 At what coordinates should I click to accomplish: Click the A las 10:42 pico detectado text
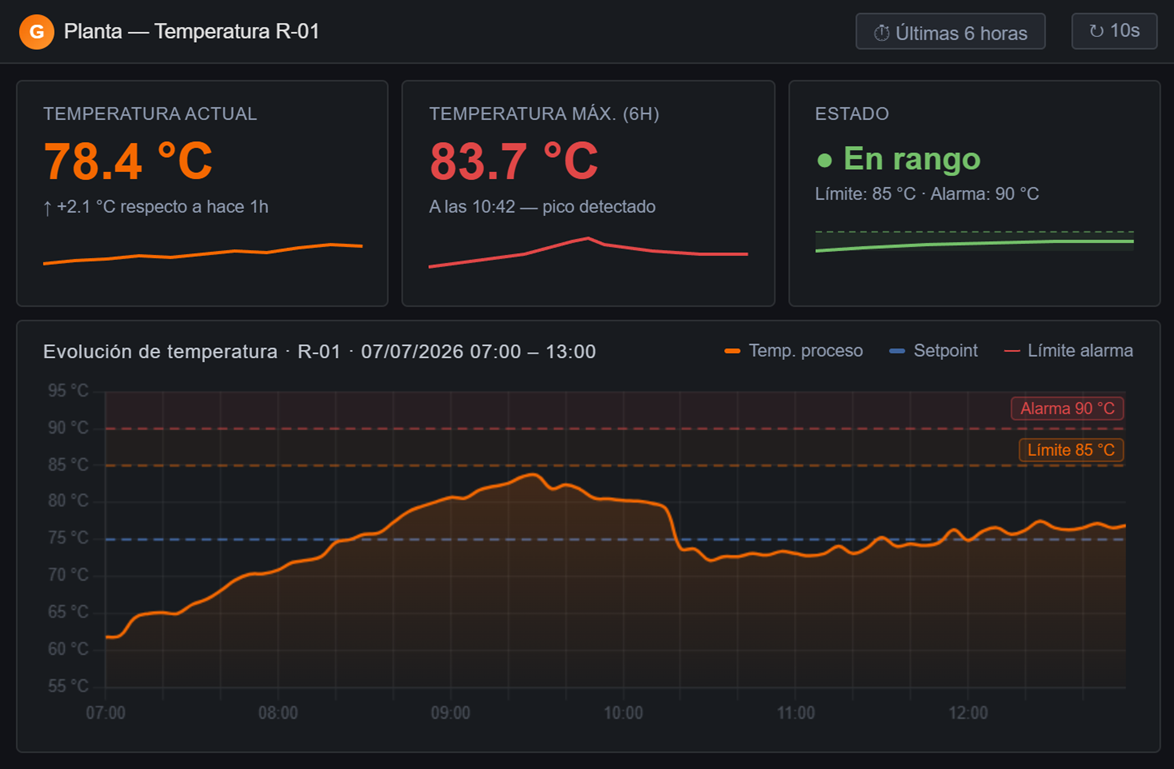click(x=542, y=207)
